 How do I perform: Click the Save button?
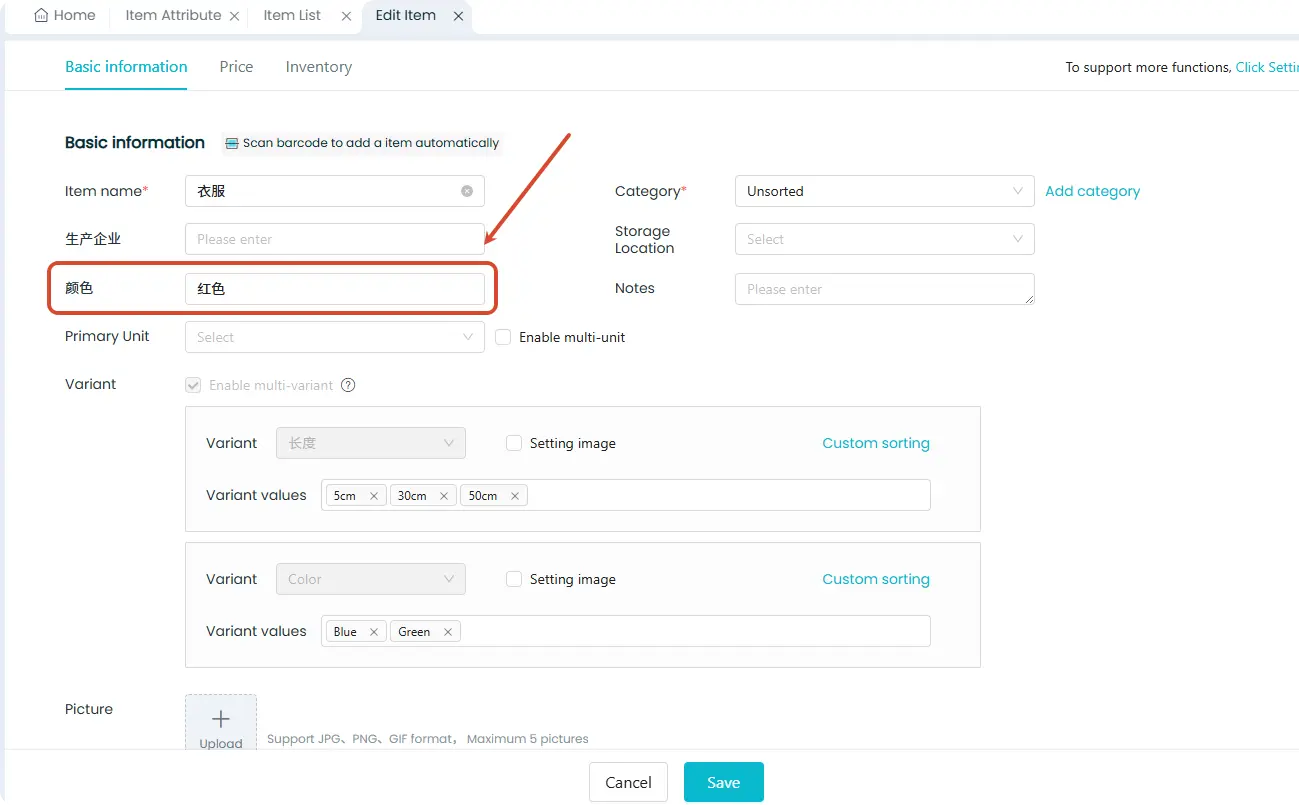(723, 782)
